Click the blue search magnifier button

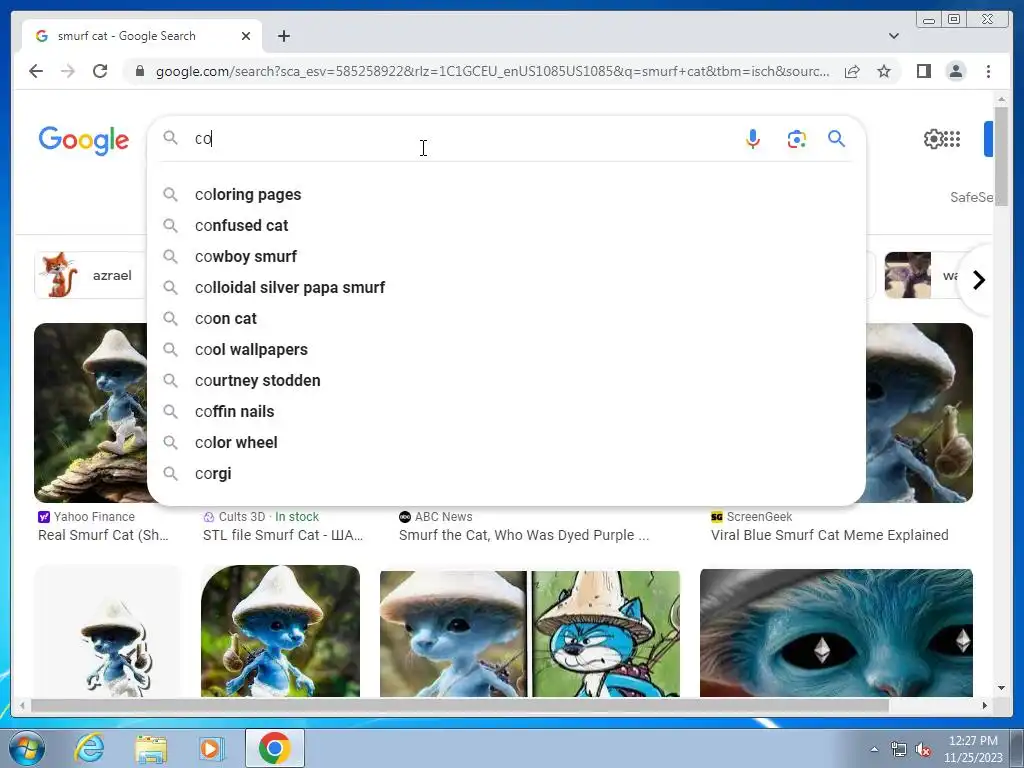(836, 138)
